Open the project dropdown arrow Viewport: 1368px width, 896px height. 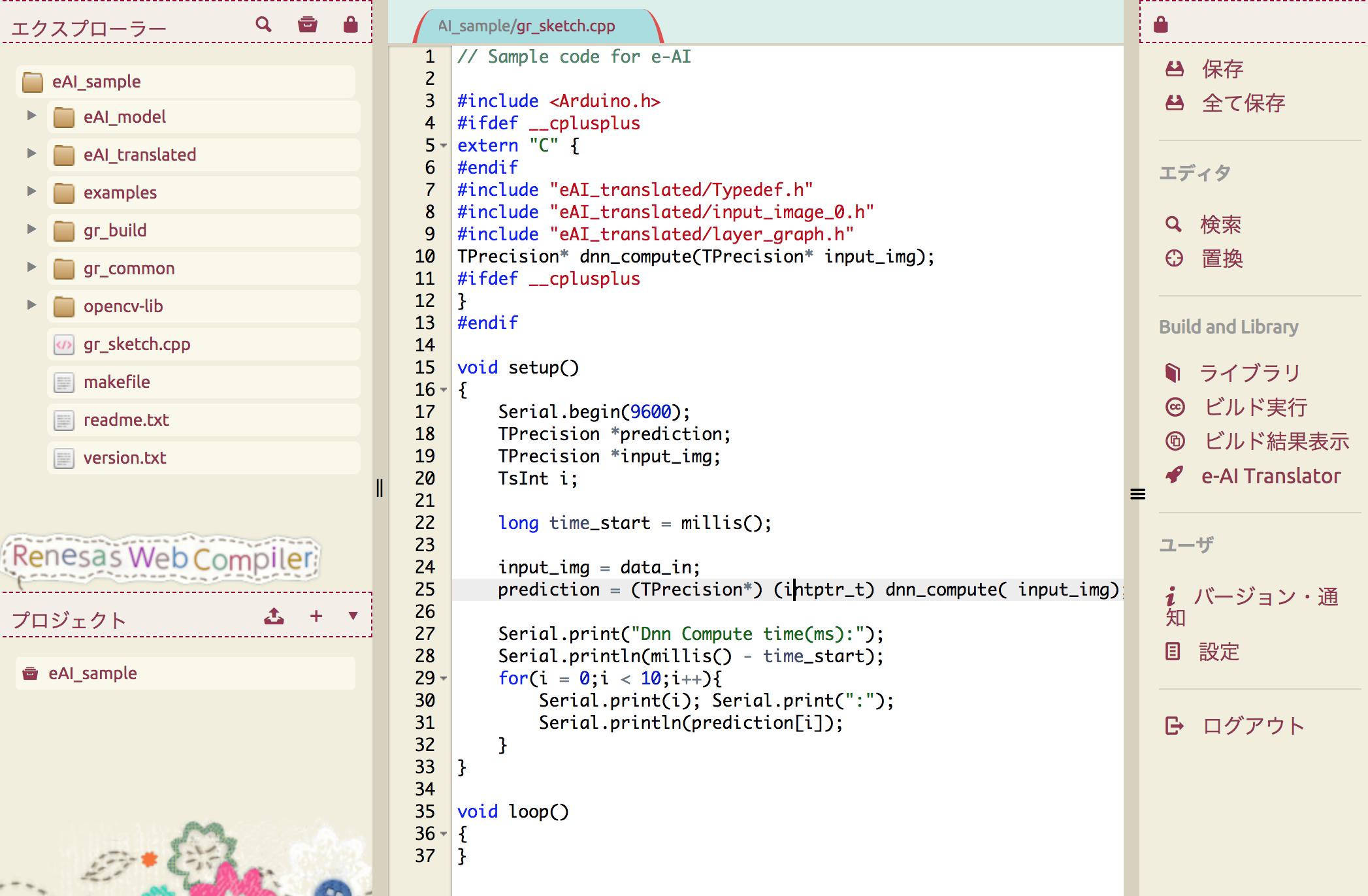[353, 616]
